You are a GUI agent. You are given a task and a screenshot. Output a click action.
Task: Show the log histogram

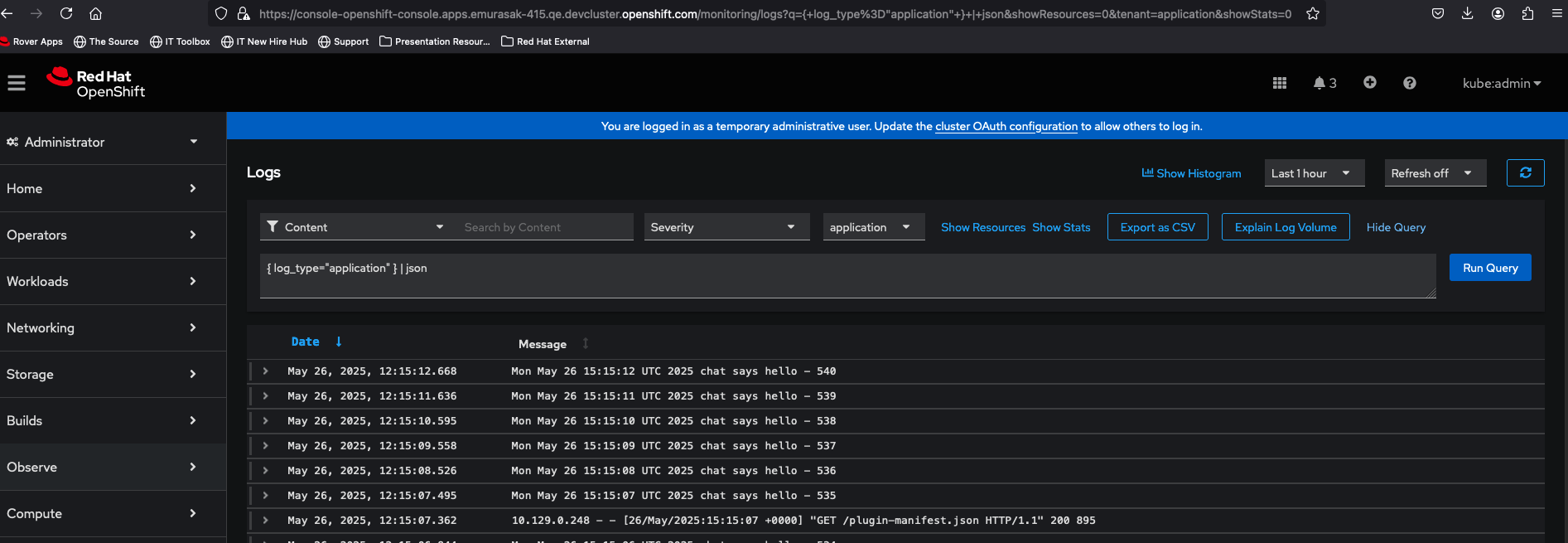1191,173
